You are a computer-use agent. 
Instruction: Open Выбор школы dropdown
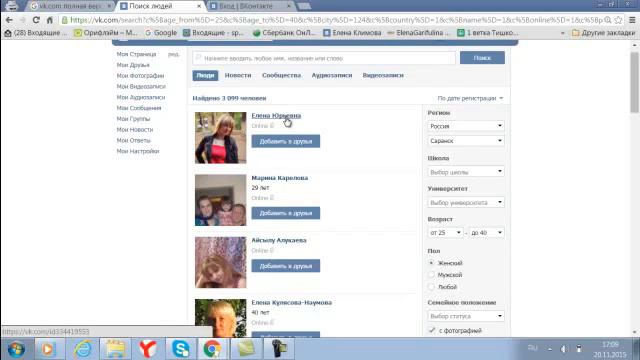(466, 172)
